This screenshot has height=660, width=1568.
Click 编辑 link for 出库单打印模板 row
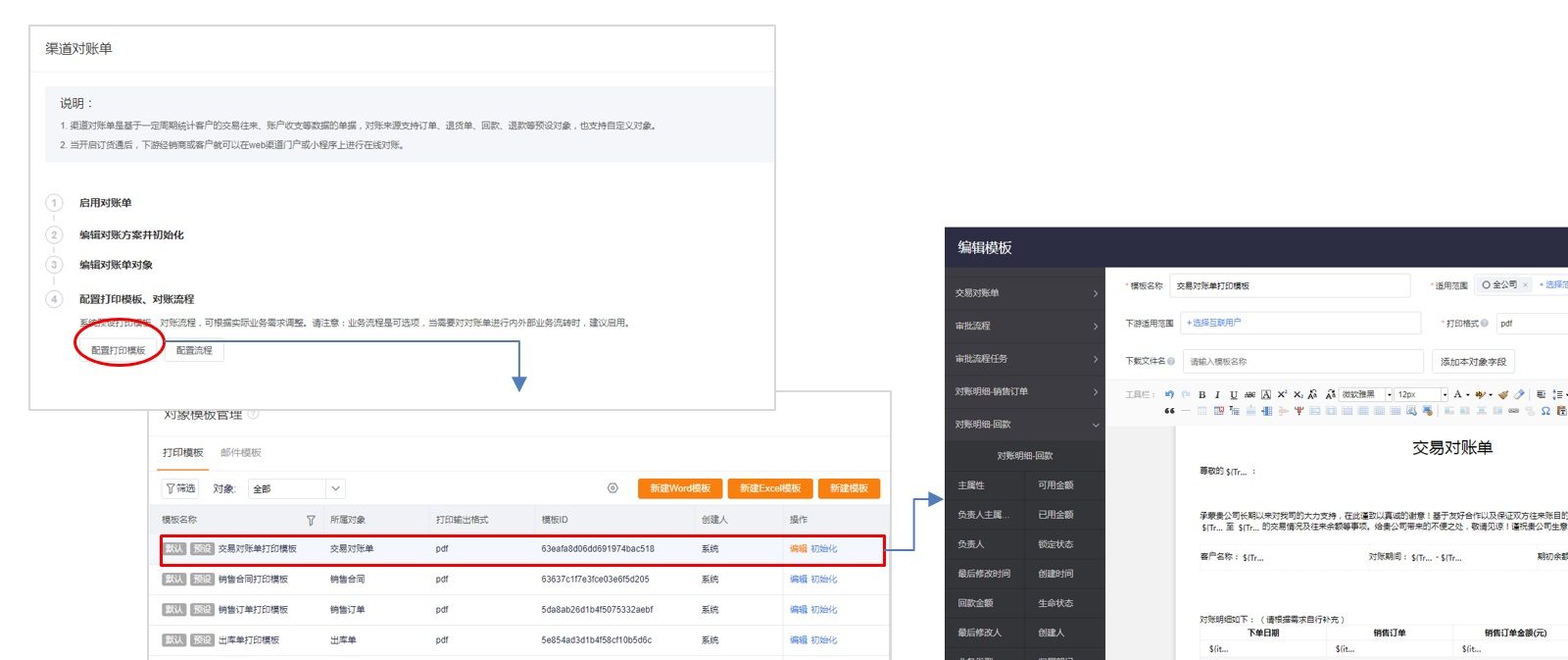(x=798, y=640)
